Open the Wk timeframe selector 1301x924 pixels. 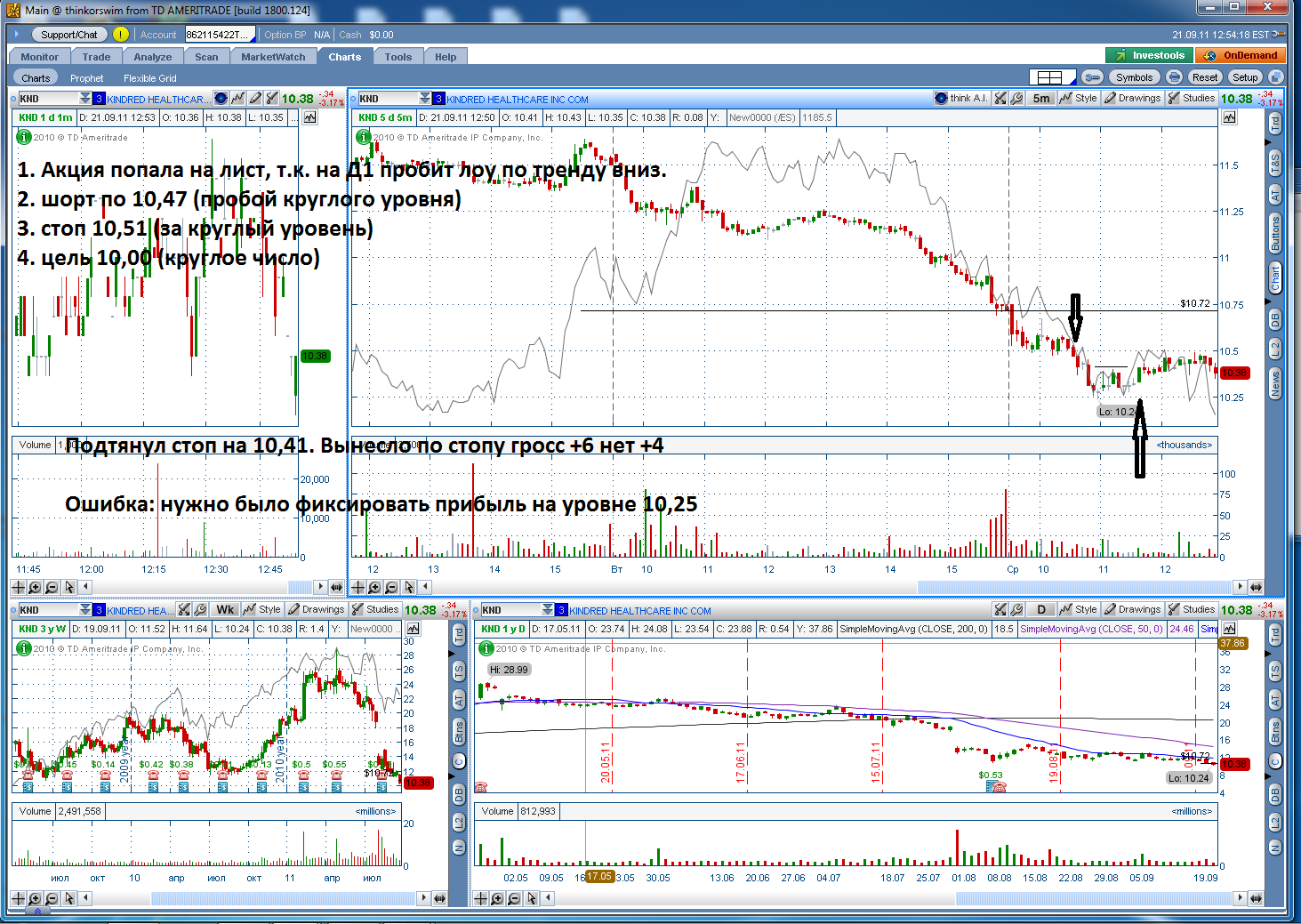click(x=226, y=609)
